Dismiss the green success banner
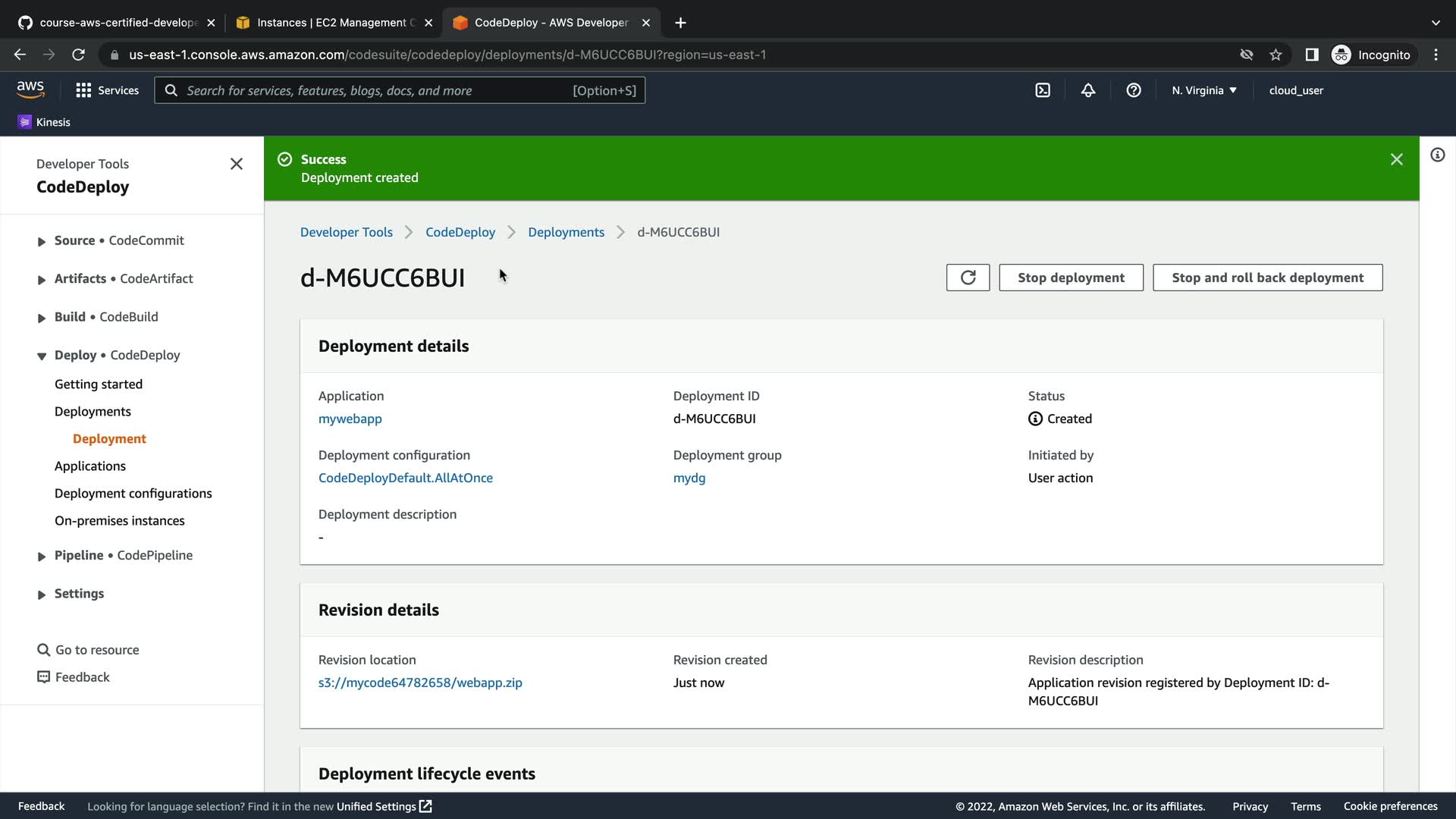This screenshot has height=819, width=1456. click(1396, 159)
